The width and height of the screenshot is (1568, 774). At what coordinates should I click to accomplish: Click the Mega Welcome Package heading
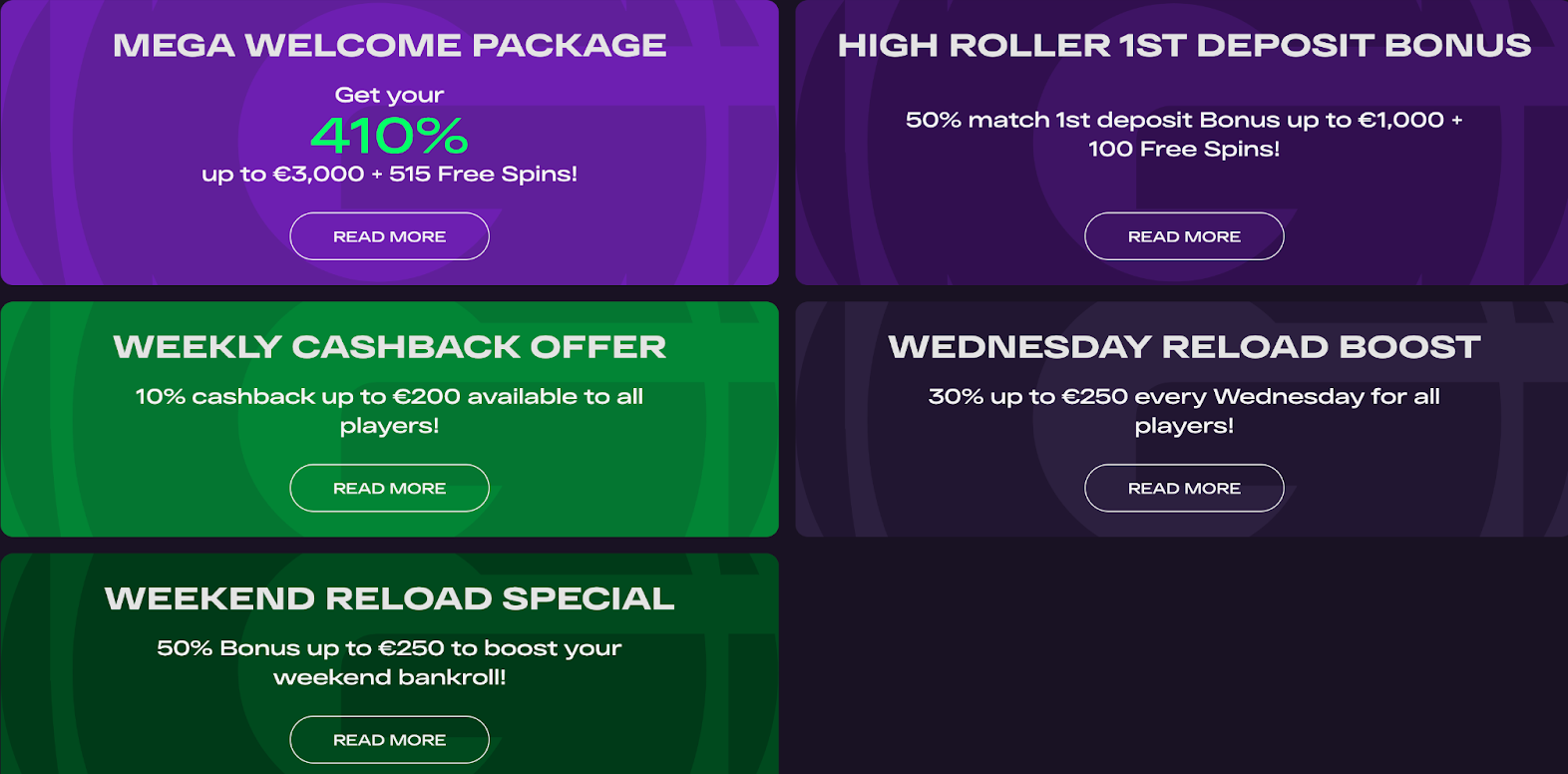pyautogui.click(x=389, y=45)
